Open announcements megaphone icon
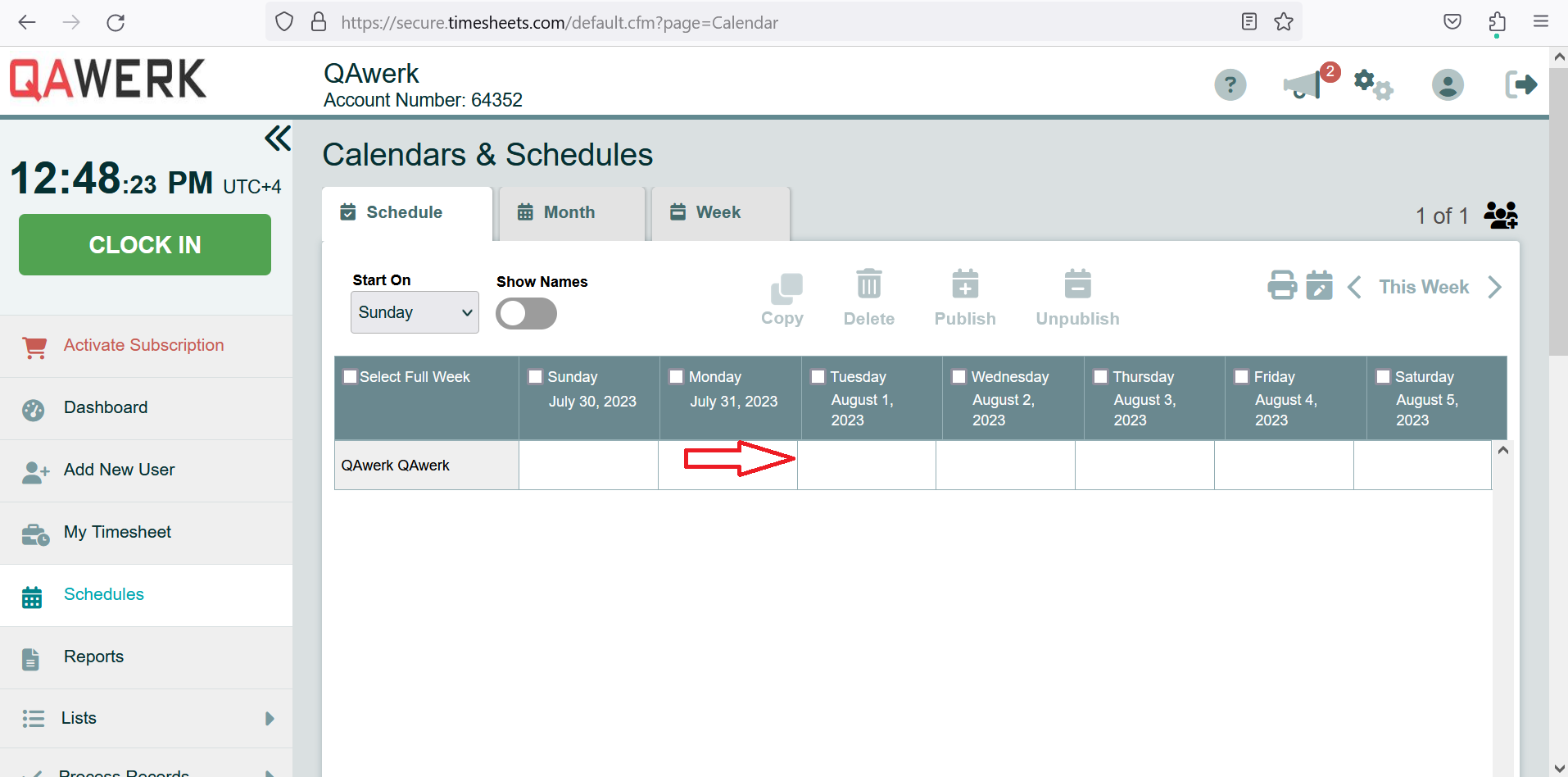 (x=1303, y=84)
